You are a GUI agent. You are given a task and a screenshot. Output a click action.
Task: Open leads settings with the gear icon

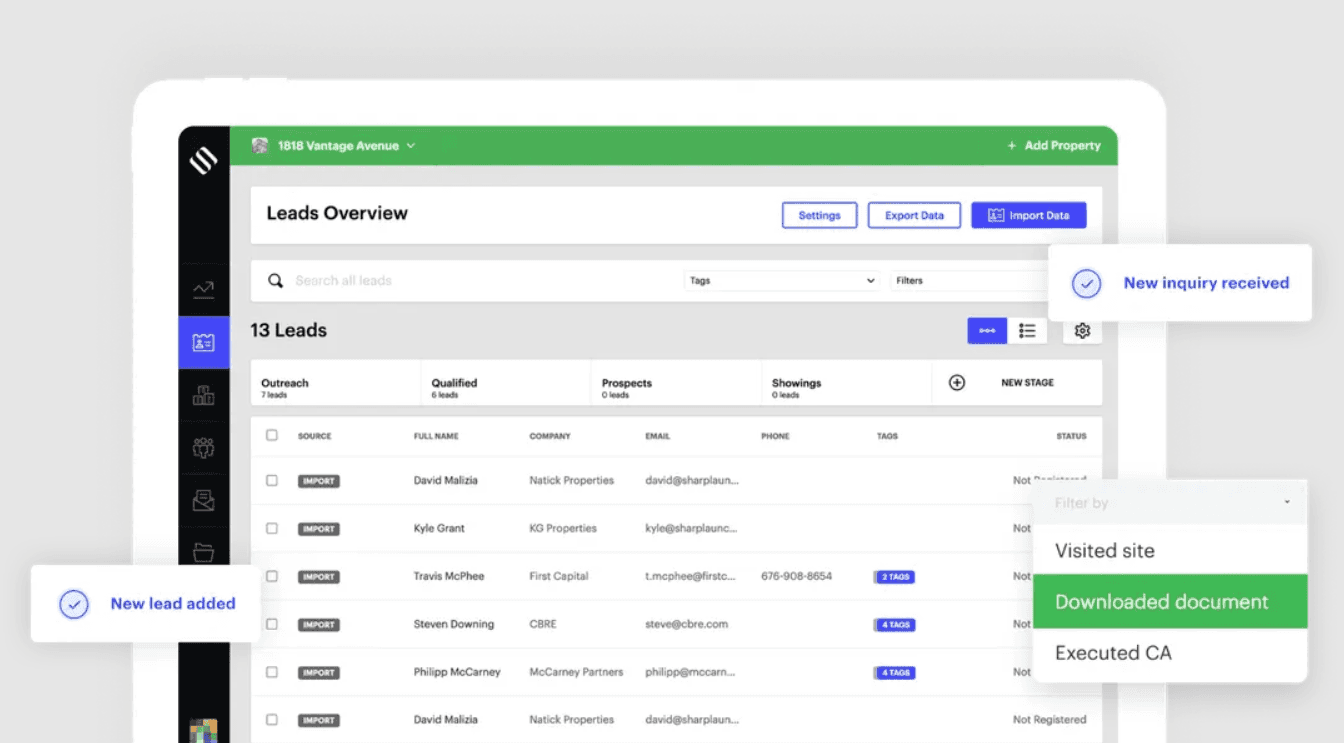(x=1081, y=330)
